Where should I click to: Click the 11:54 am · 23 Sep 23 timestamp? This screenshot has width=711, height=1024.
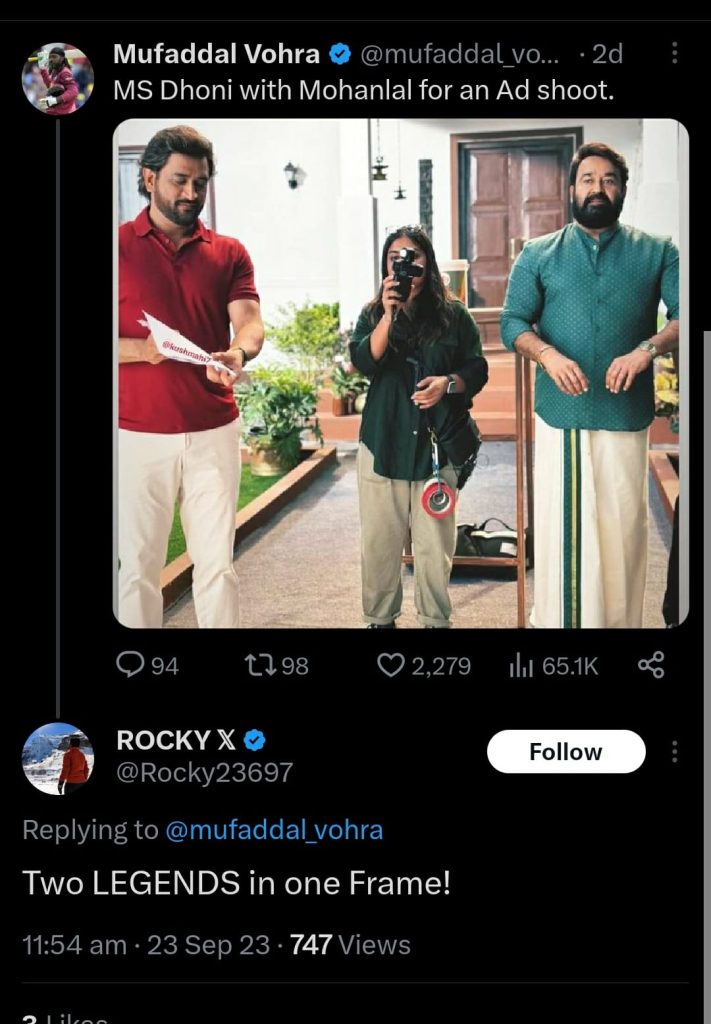148,945
